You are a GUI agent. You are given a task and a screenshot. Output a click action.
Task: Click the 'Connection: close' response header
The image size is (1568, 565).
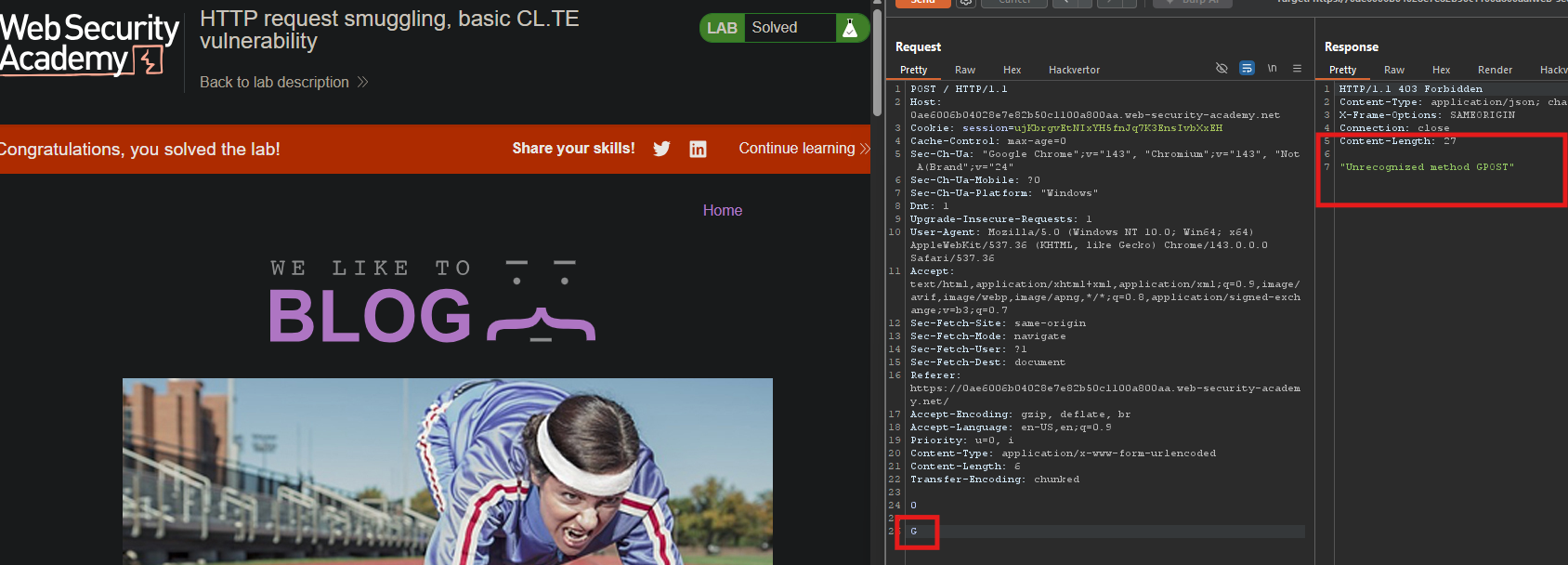point(1394,128)
